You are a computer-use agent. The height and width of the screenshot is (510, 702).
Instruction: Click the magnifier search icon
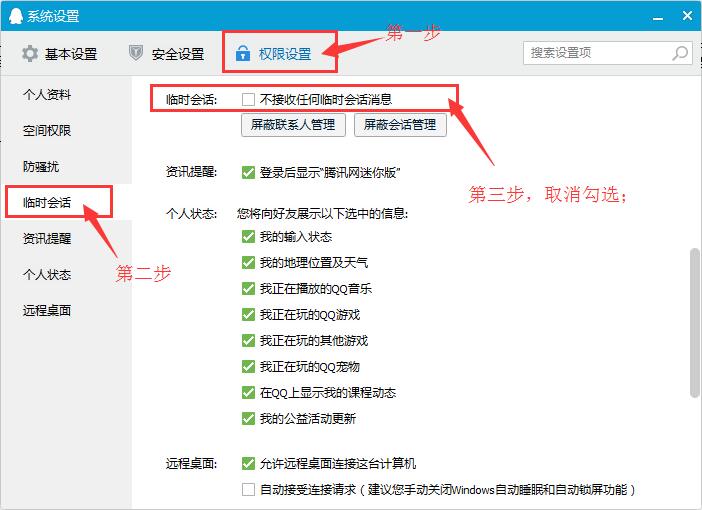click(x=680, y=53)
